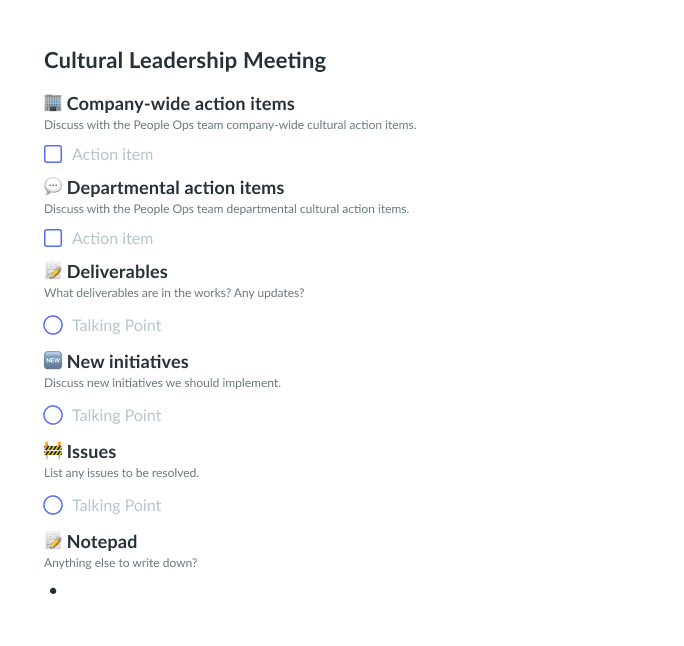Click the empty bullet point under Notepad
This screenshot has height=646, width=684.
[53, 591]
